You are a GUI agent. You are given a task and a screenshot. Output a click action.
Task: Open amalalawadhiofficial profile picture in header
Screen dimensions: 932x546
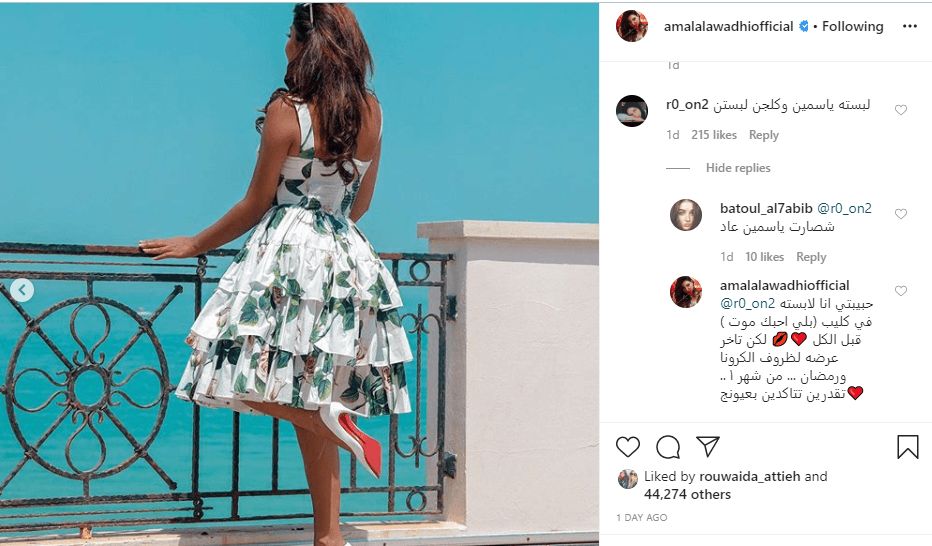click(x=631, y=26)
